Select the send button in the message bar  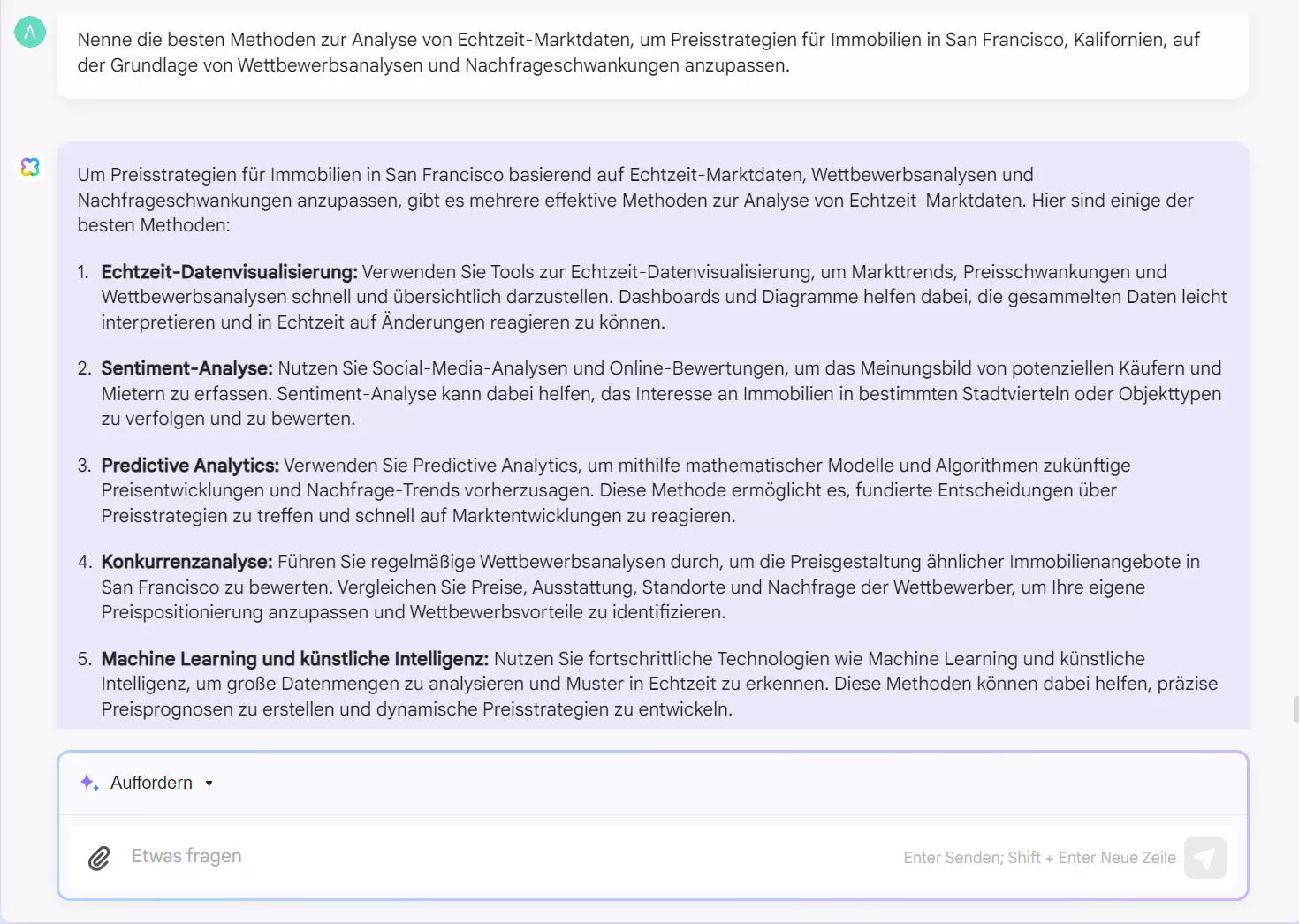(x=1205, y=857)
